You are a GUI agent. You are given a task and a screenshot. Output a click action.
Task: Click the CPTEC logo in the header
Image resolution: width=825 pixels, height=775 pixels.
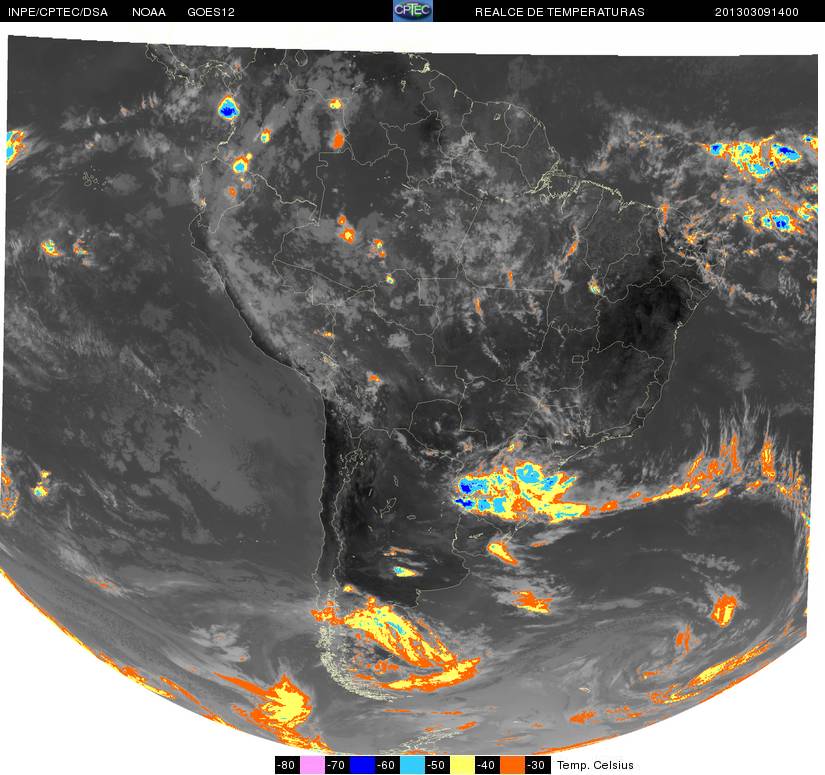point(412,11)
